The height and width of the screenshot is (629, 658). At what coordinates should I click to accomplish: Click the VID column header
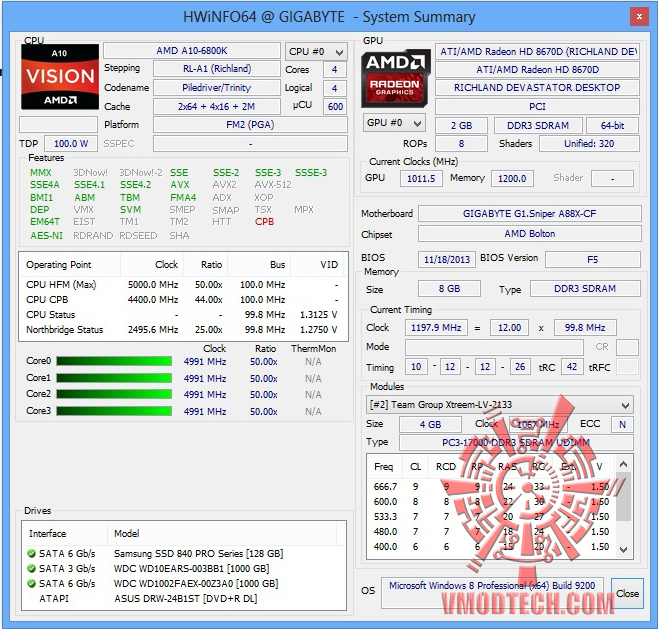319,265
